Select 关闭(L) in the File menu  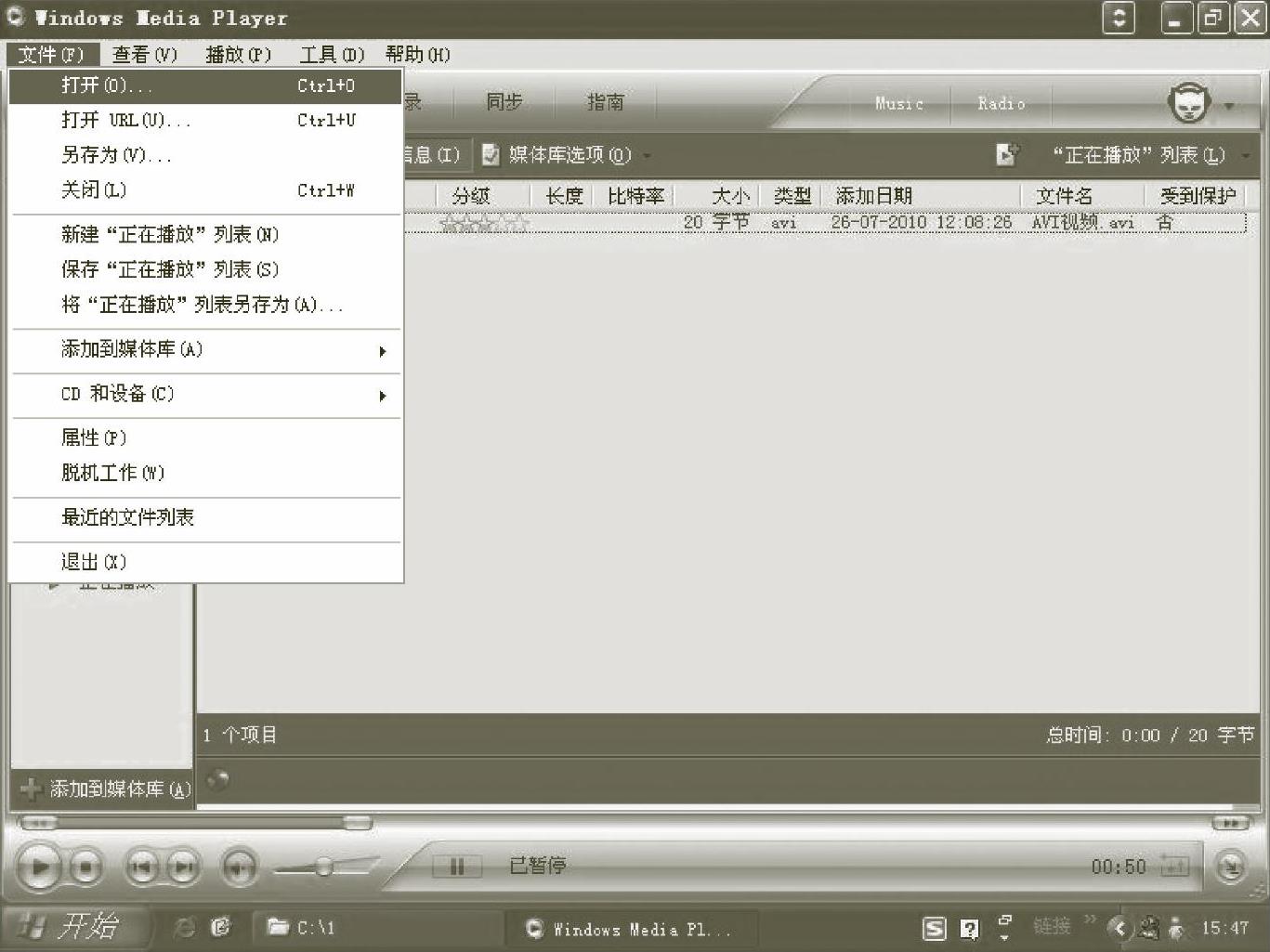pos(205,190)
